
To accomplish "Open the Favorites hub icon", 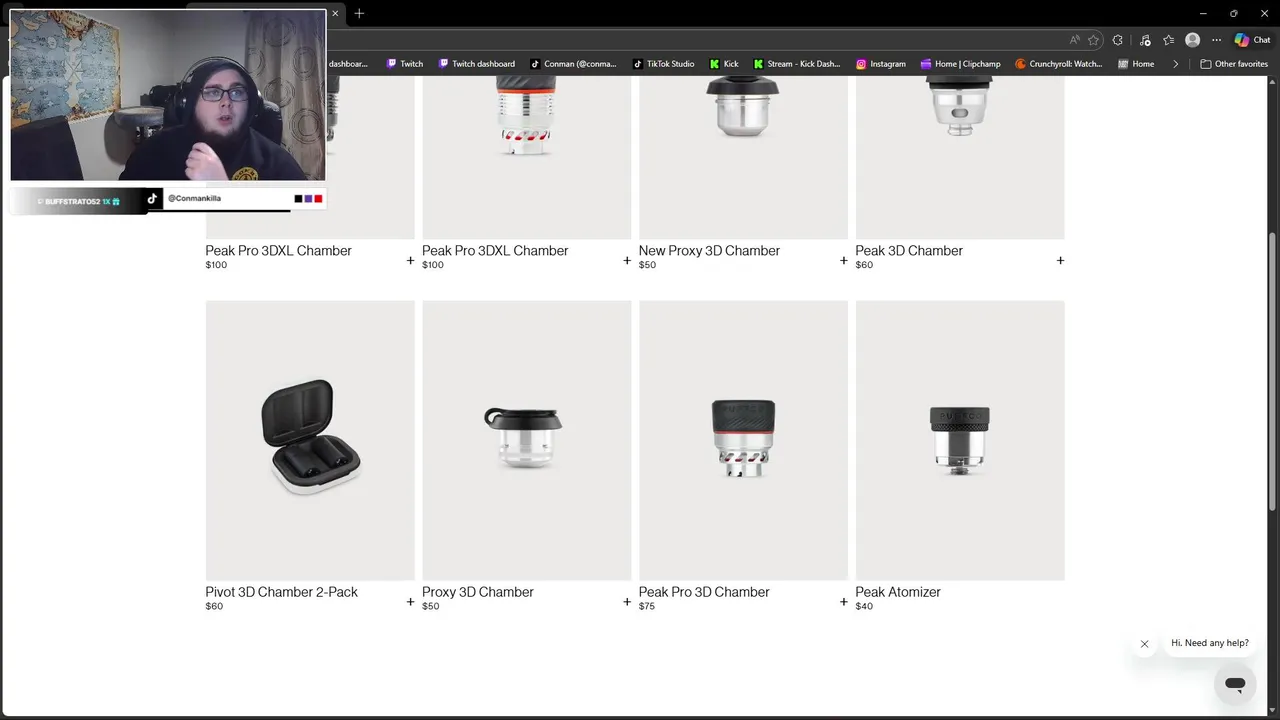I will point(1168,40).
